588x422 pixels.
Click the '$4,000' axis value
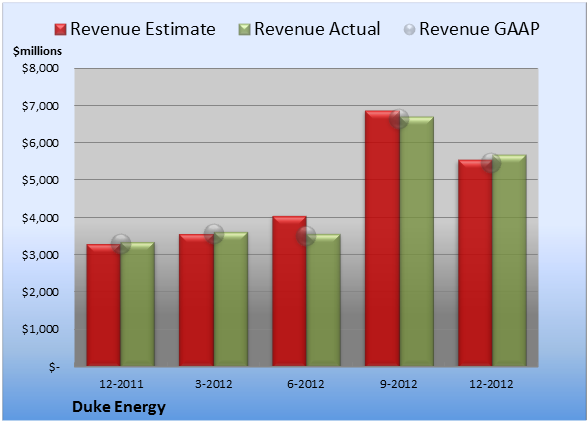click(x=40, y=218)
